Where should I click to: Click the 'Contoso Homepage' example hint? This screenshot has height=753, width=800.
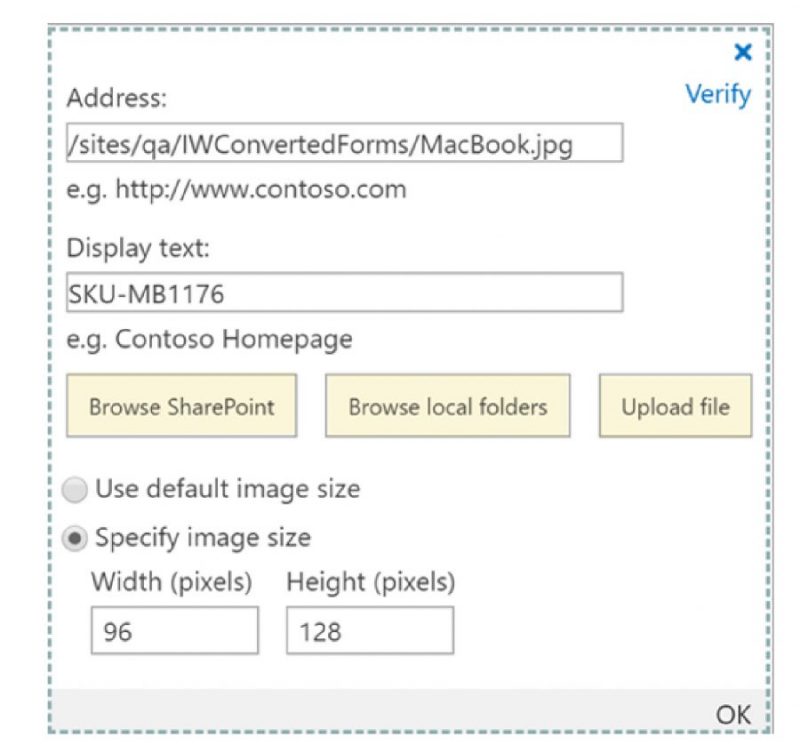pos(209,339)
